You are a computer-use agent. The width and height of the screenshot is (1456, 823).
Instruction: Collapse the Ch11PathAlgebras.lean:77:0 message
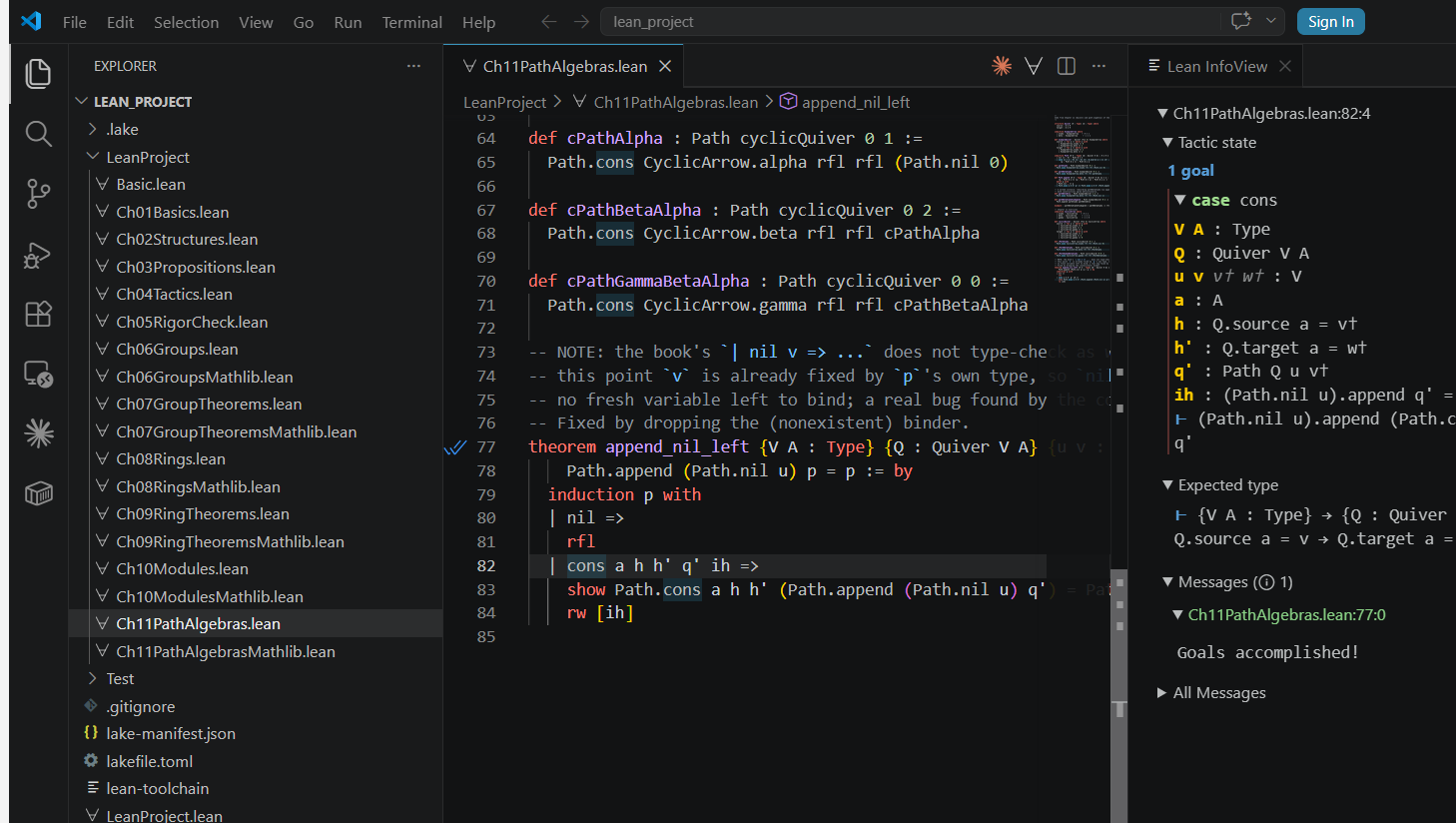(1177, 615)
